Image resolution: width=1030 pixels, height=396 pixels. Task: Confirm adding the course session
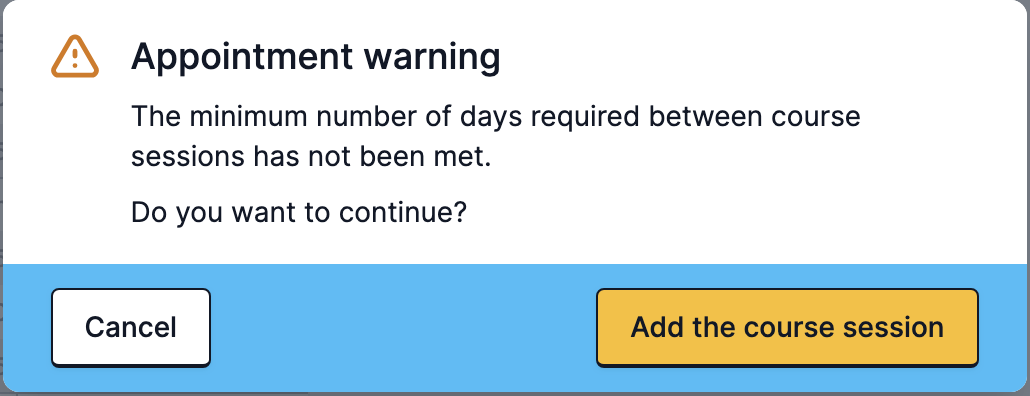[x=787, y=327]
